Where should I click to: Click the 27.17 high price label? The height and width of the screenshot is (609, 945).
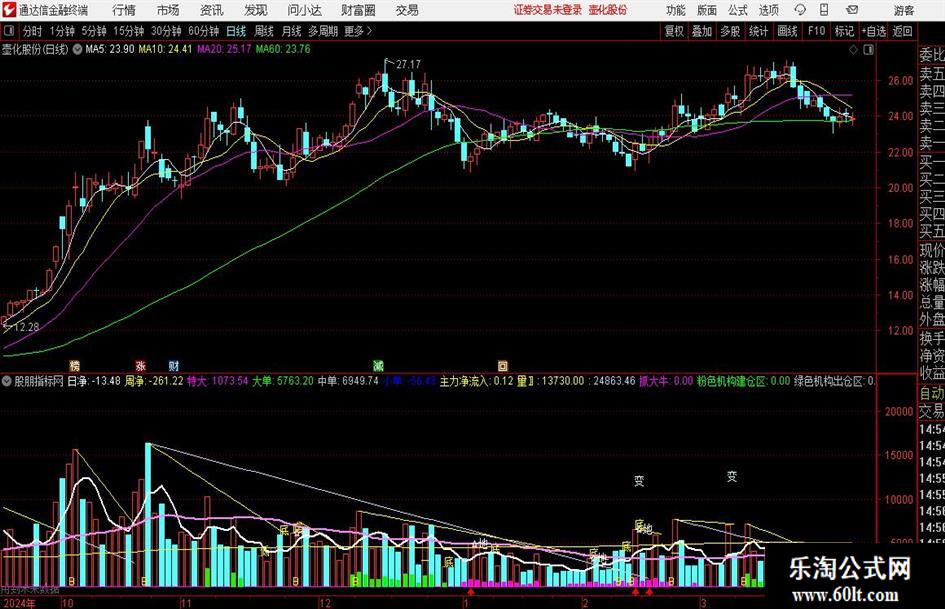click(409, 64)
